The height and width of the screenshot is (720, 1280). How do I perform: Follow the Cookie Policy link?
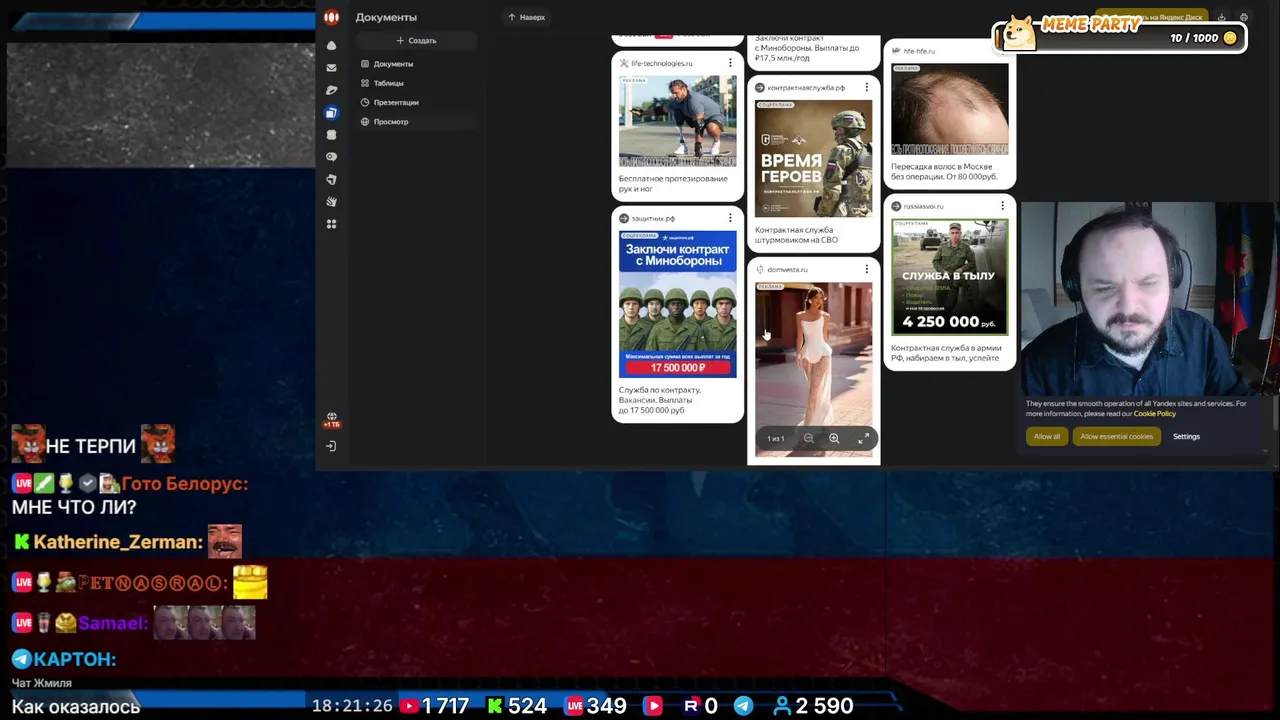[1154, 413]
